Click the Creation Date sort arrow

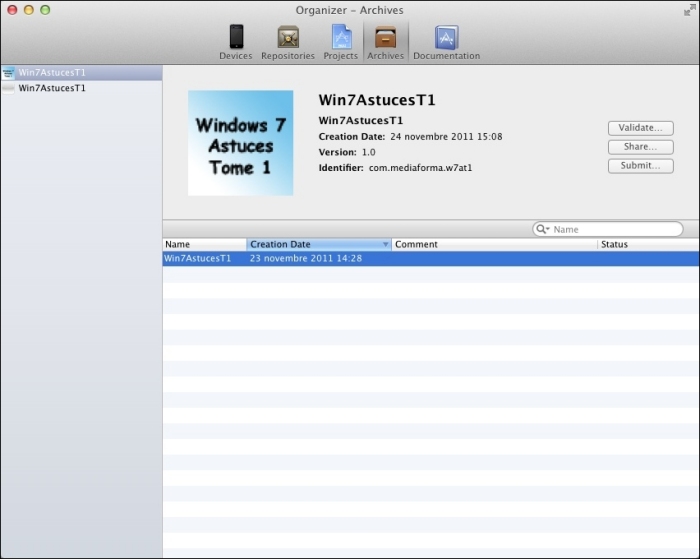(x=385, y=244)
